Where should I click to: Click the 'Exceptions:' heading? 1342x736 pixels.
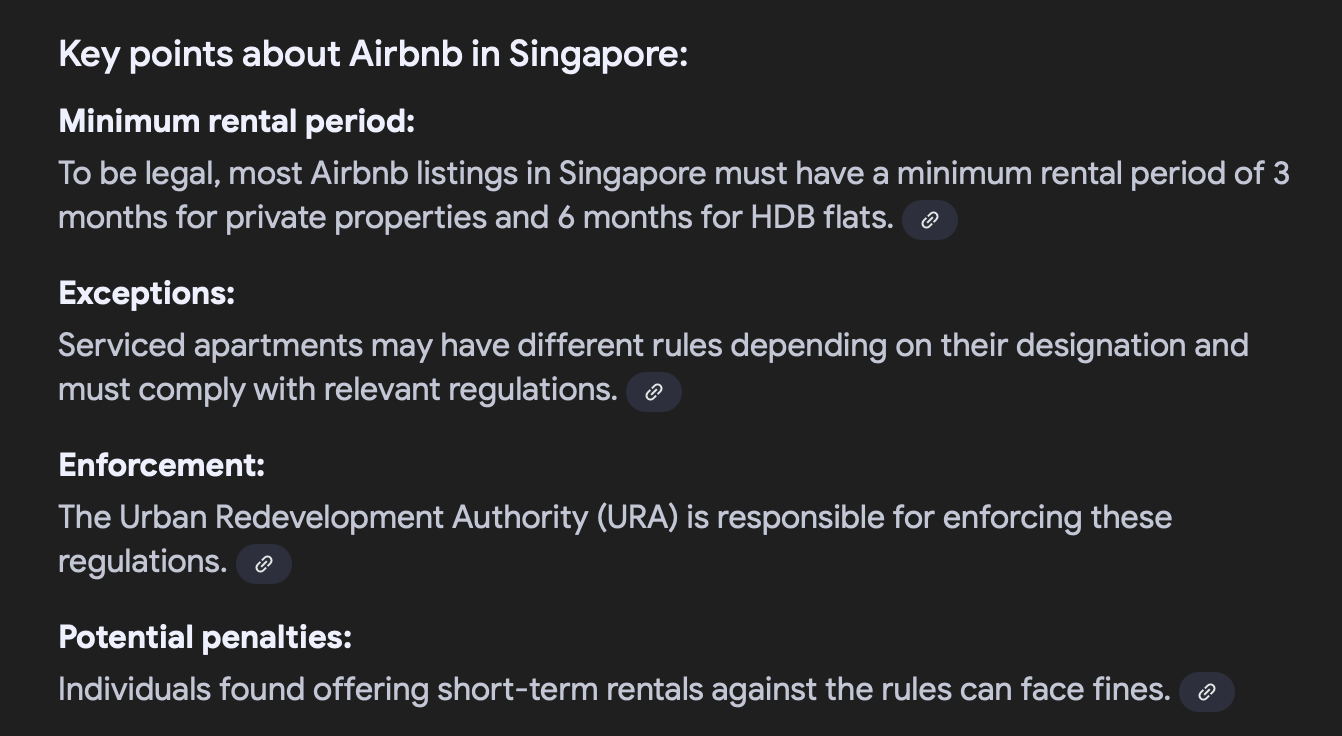pos(146,294)
